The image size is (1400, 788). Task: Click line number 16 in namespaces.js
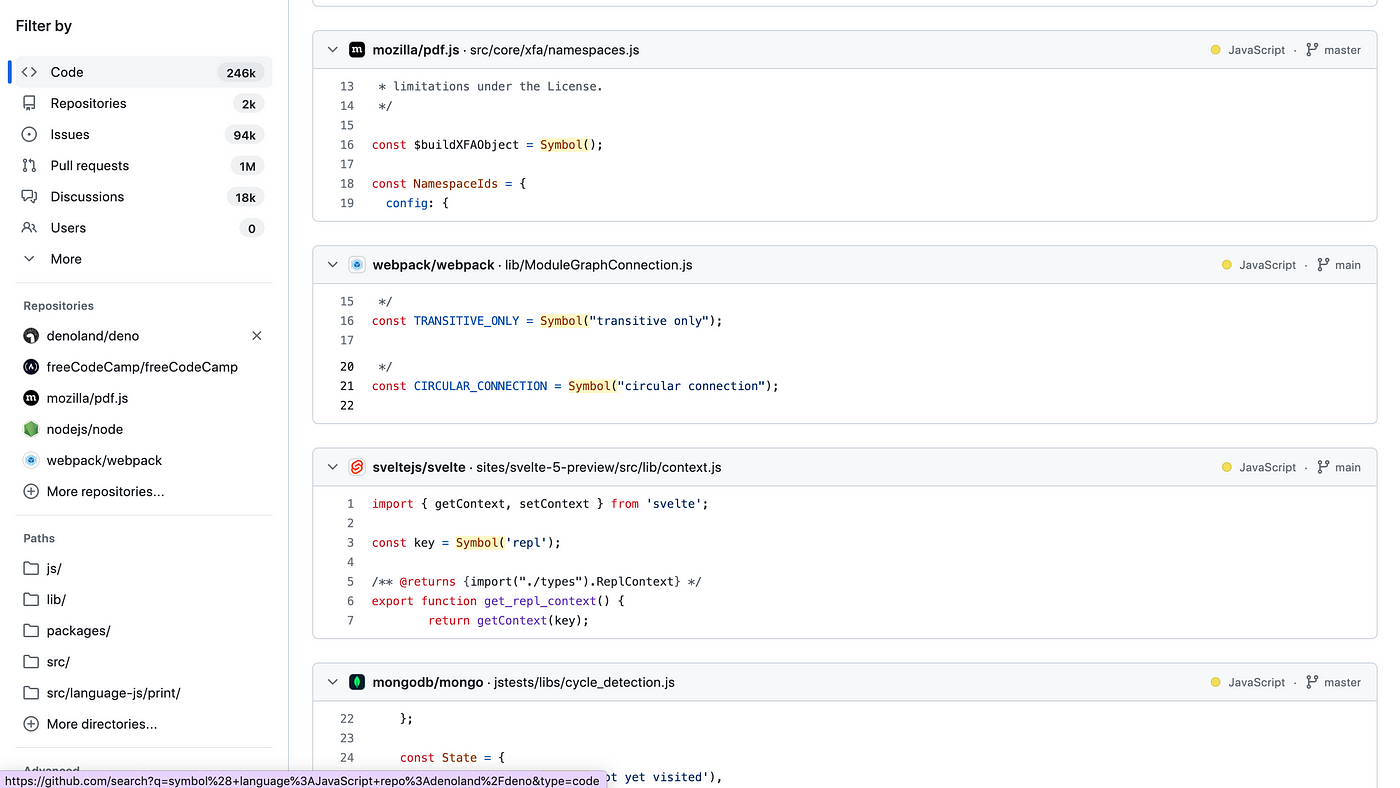[347, 144]
